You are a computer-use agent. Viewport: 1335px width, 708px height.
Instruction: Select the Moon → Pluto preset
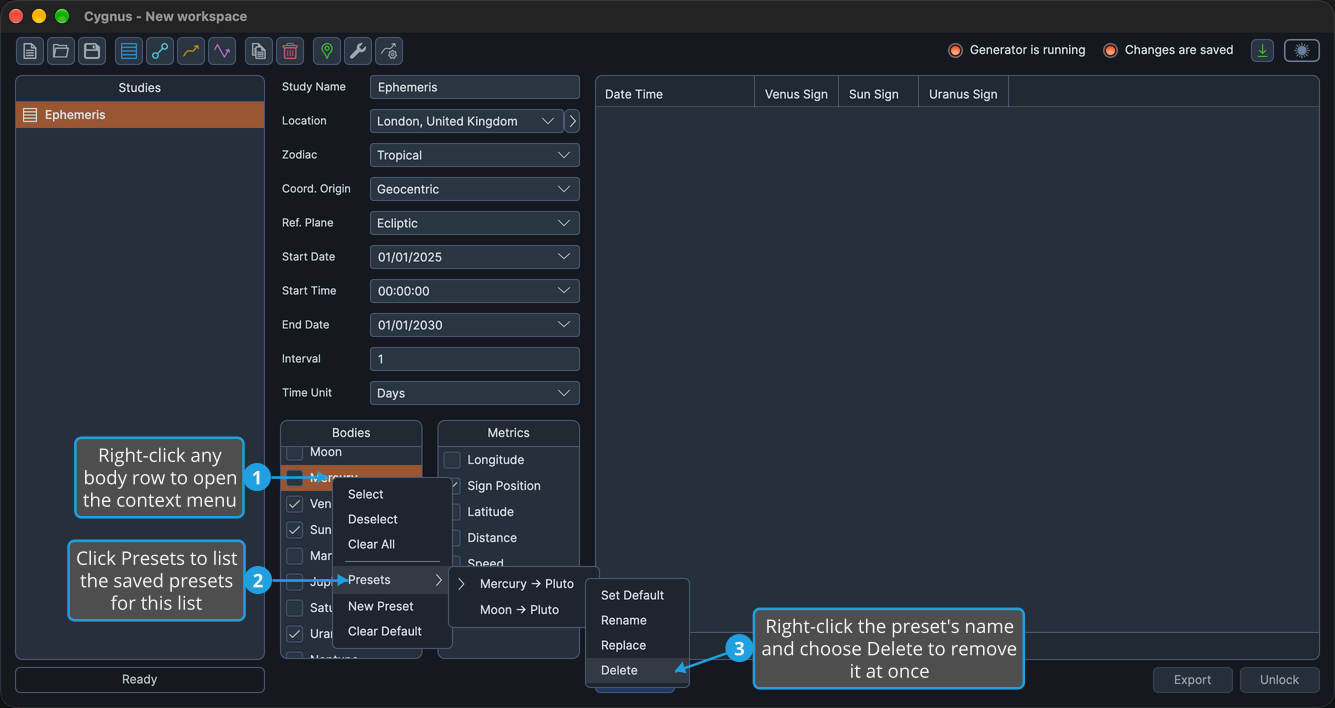517,609
